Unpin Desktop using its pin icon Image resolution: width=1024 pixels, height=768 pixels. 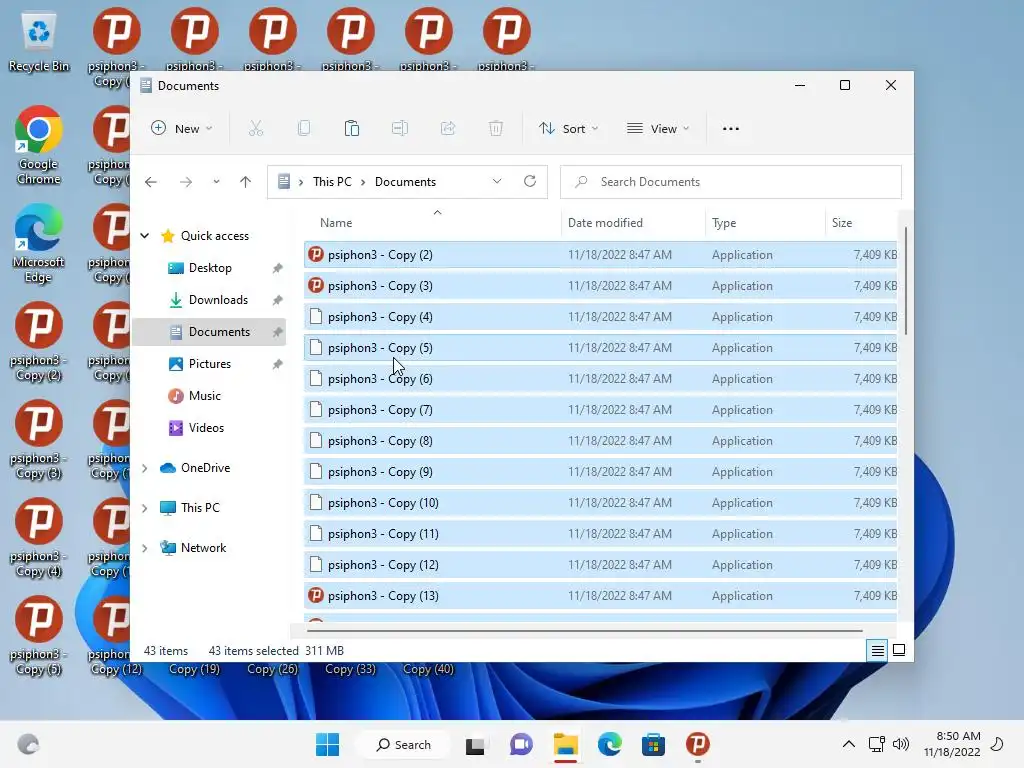click(278, 268)
